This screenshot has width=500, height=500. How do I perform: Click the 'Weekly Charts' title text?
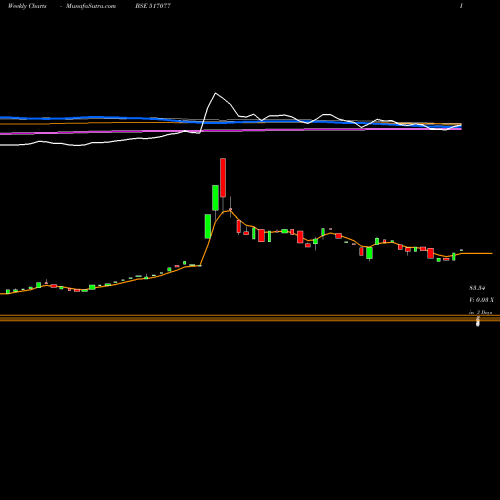pos(27,6)
